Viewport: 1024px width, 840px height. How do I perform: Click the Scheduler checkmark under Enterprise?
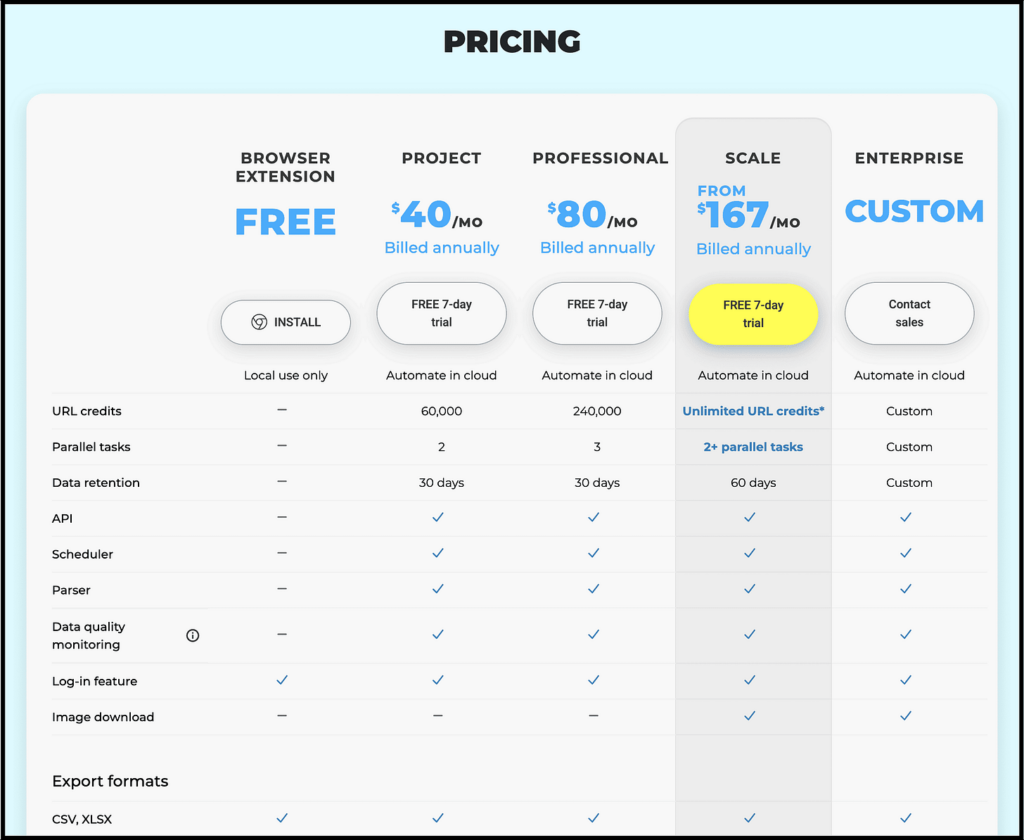(905, 554)
